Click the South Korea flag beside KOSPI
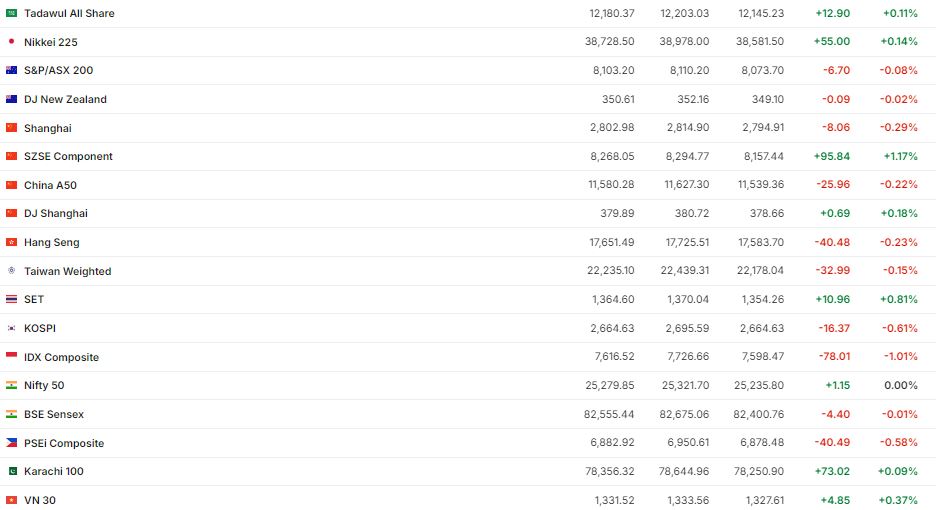This screenshot has width=936, height=510. [11, 328]
